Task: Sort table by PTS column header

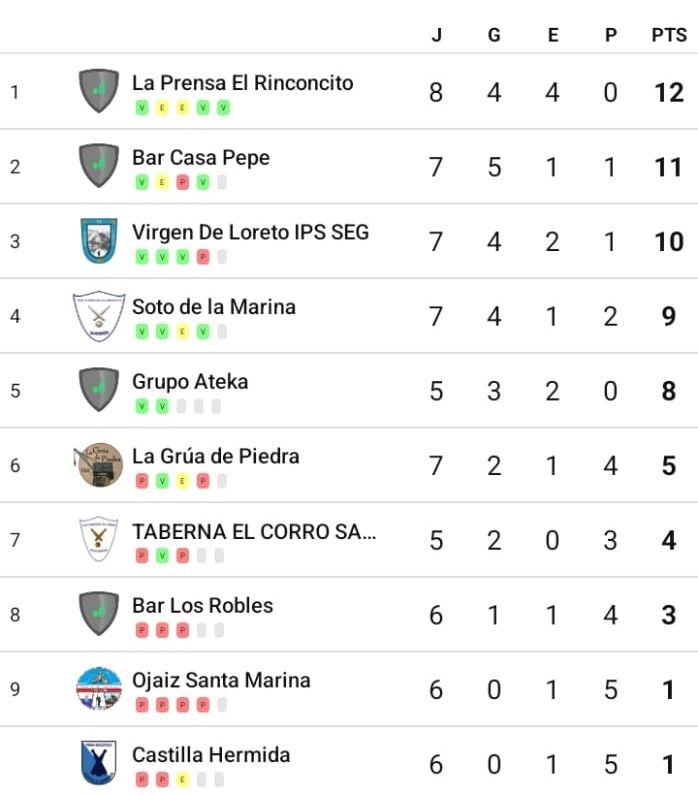Action: [x=669, y=35]
